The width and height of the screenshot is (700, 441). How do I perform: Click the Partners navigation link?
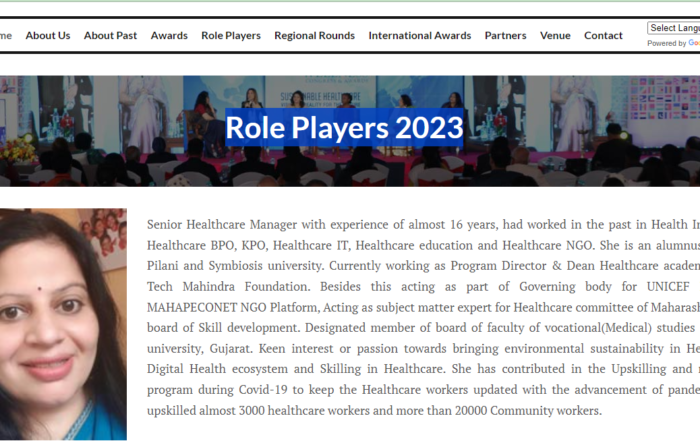click(x=505, y=36)
